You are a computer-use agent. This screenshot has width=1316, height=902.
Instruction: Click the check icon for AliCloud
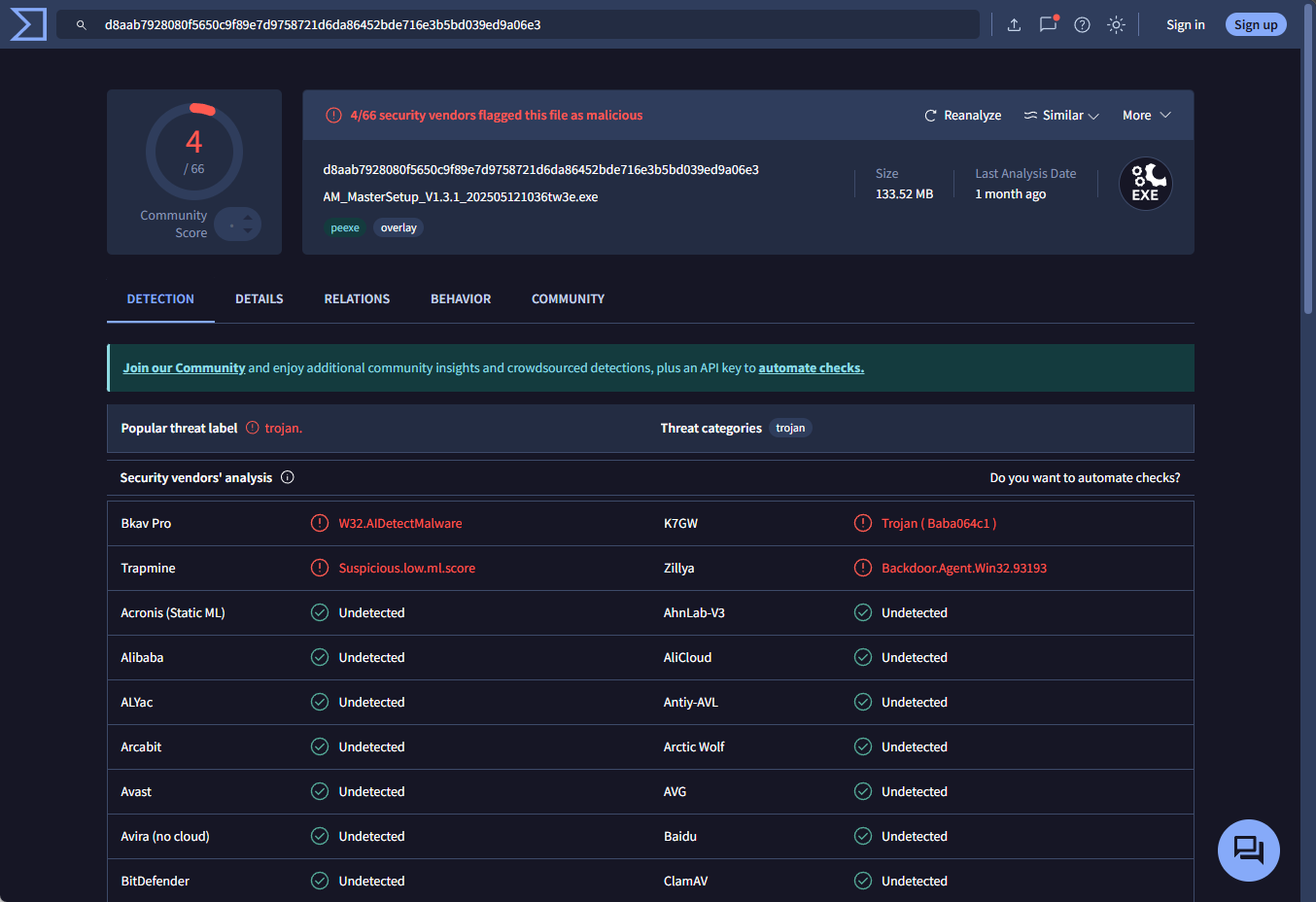(863, 657)
